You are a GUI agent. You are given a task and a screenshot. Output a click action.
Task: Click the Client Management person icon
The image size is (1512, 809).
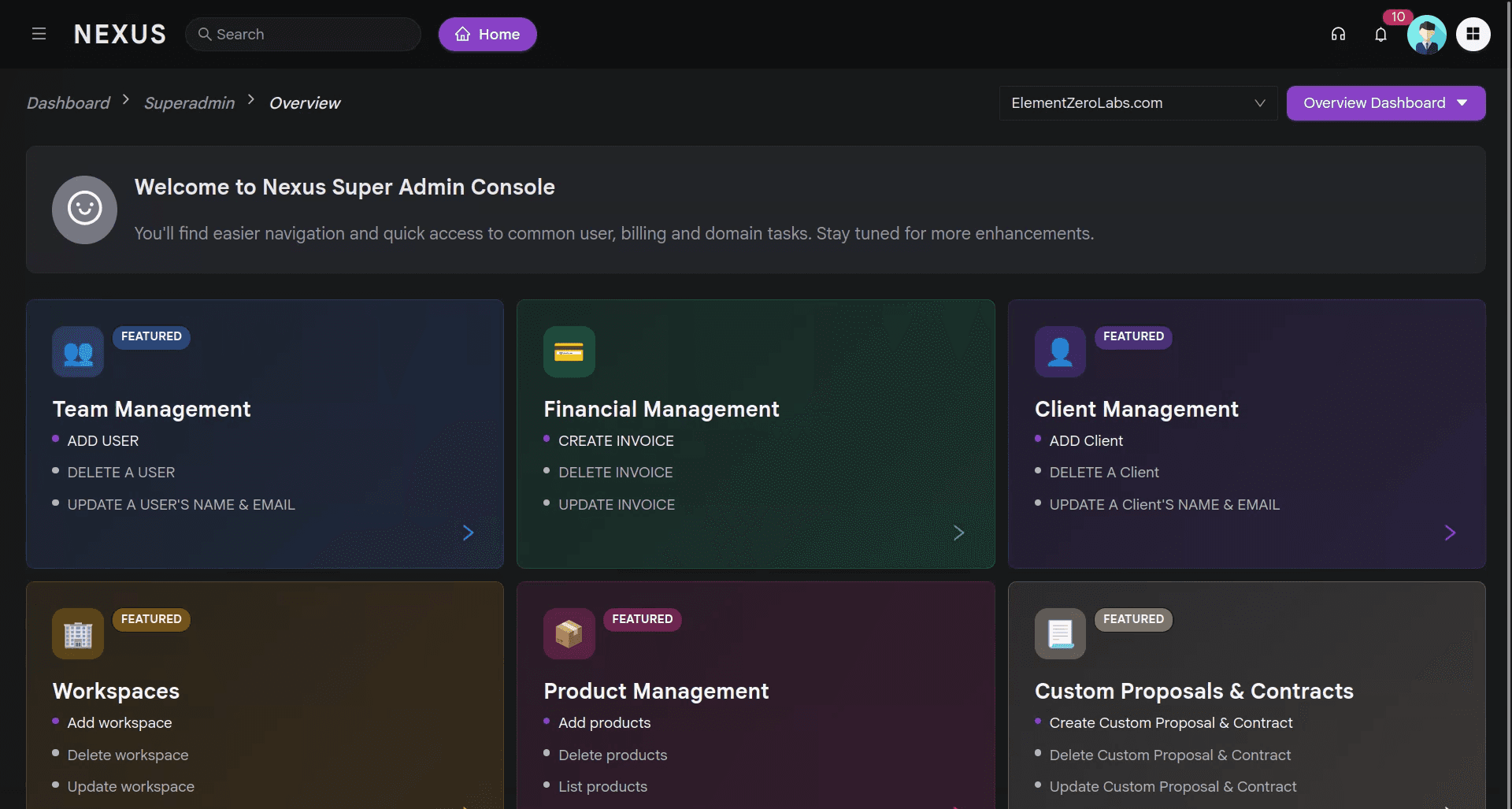pyautogui.click(x=1060, y=351)
